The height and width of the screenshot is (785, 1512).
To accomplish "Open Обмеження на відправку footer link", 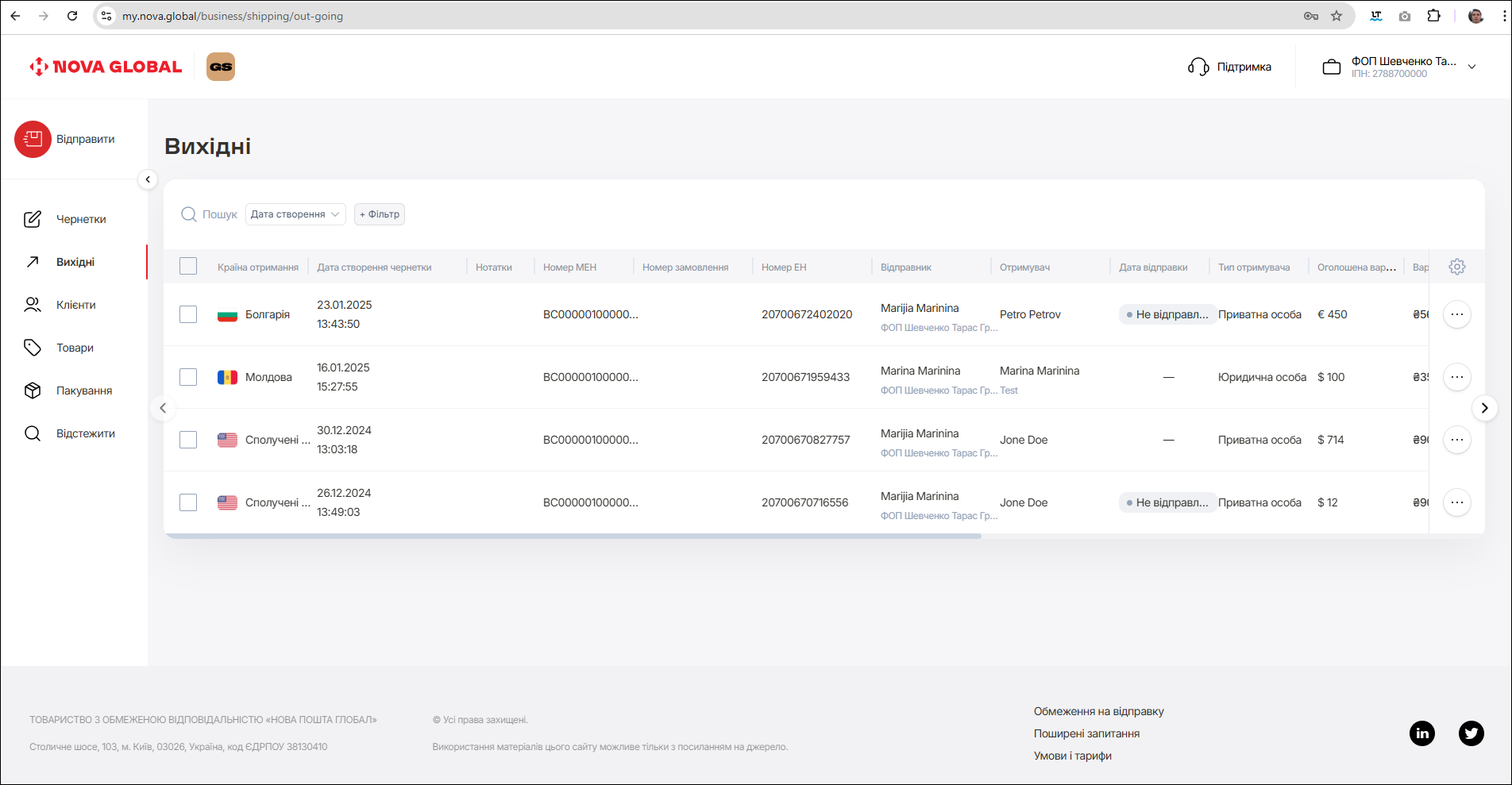I will point(1098,711).
